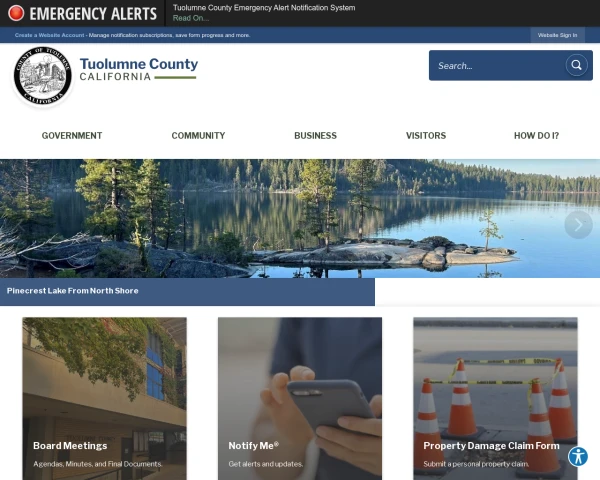
Task: Click the search magnifying glass icon
Action: pos(576,65)
